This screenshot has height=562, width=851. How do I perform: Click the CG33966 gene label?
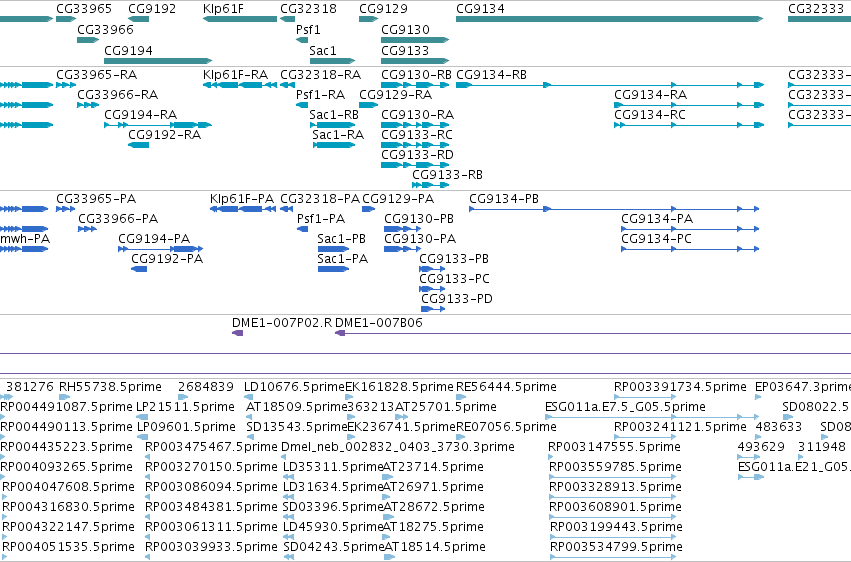[x=105, y=29]
